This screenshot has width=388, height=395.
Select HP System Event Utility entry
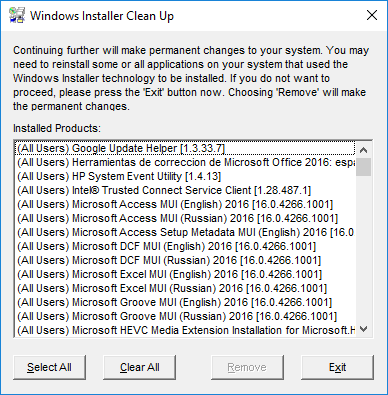[185, 176]
